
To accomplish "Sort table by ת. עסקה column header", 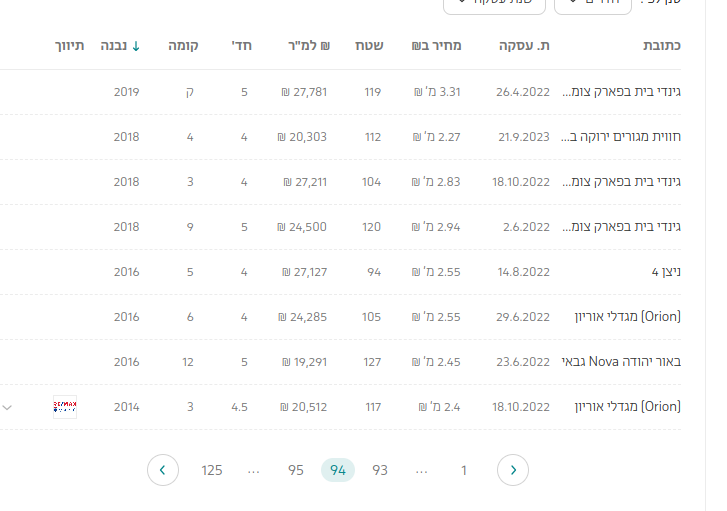I will pyautogui.click(x=524, y=46).
